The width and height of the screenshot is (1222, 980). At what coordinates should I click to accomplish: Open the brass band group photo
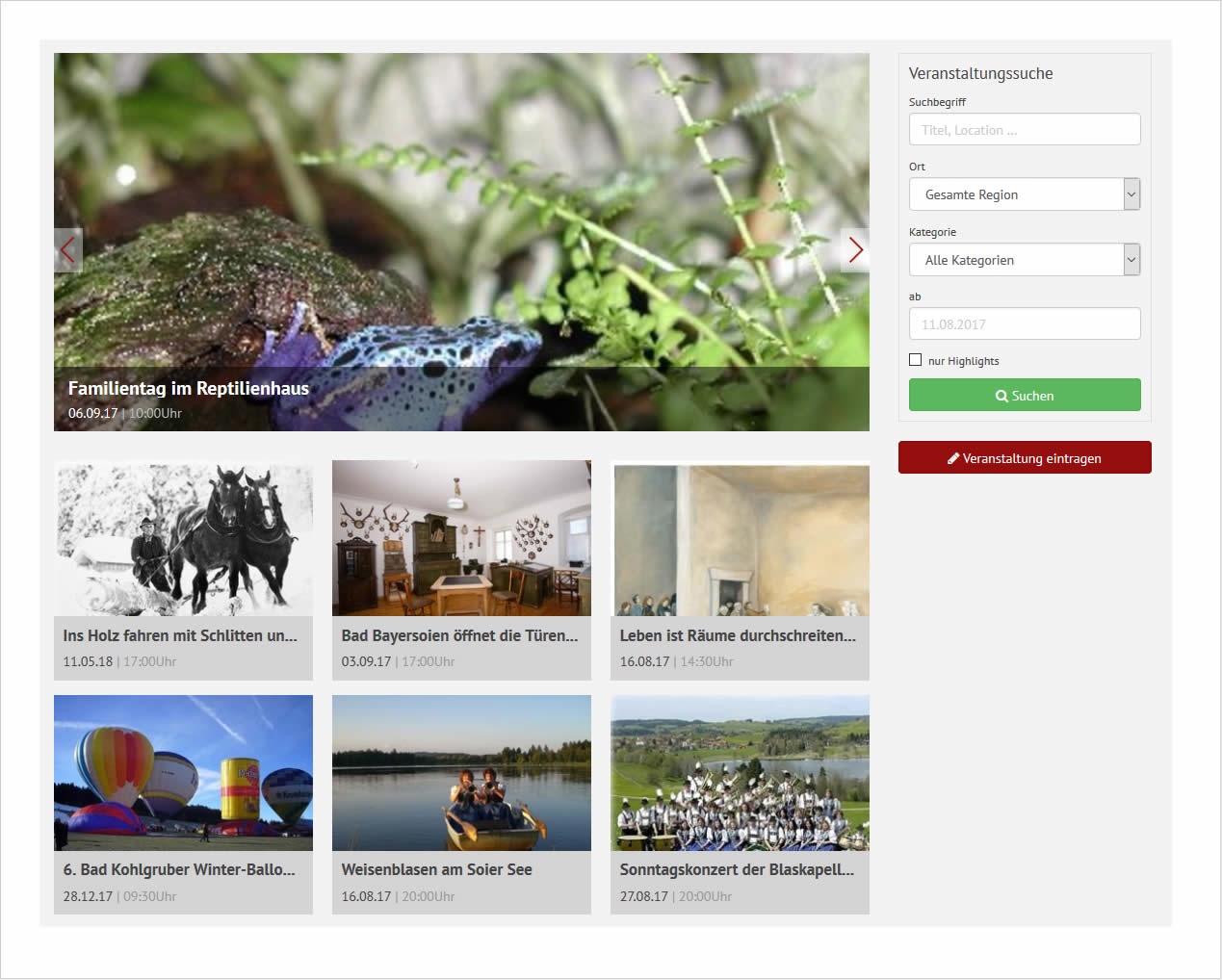[740, 773]
